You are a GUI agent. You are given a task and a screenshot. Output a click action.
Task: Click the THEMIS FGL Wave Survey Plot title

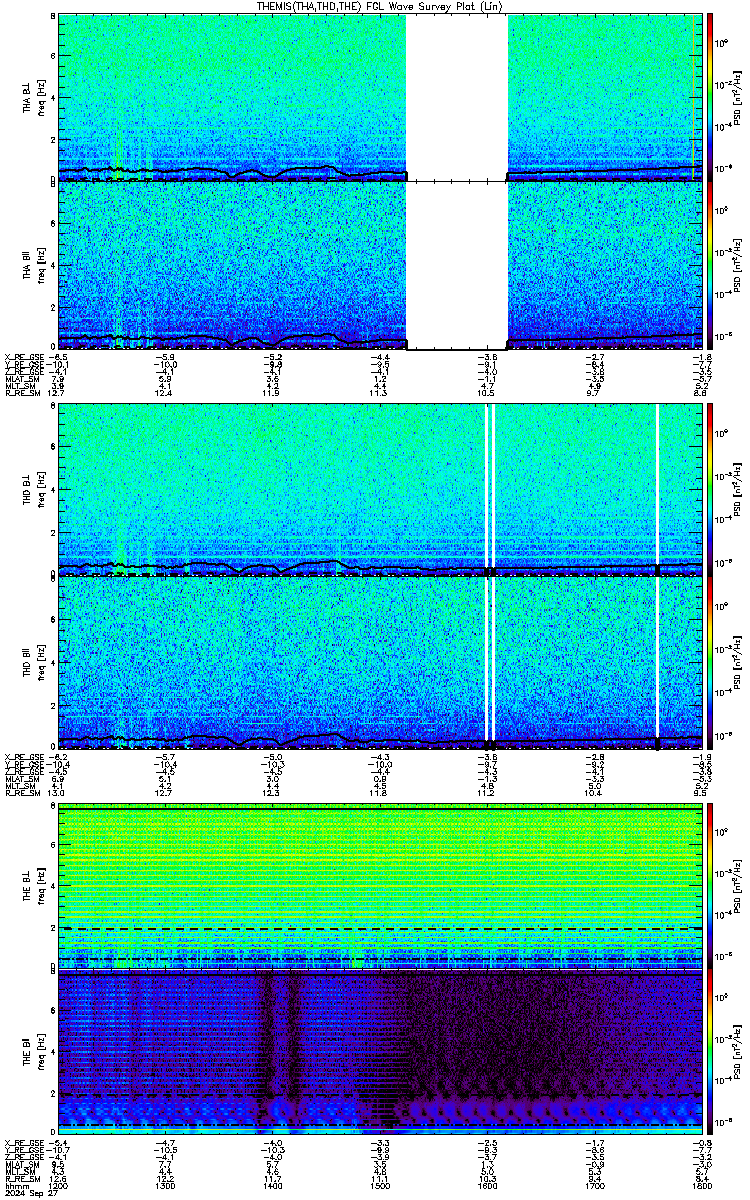(x=380, y=6)
